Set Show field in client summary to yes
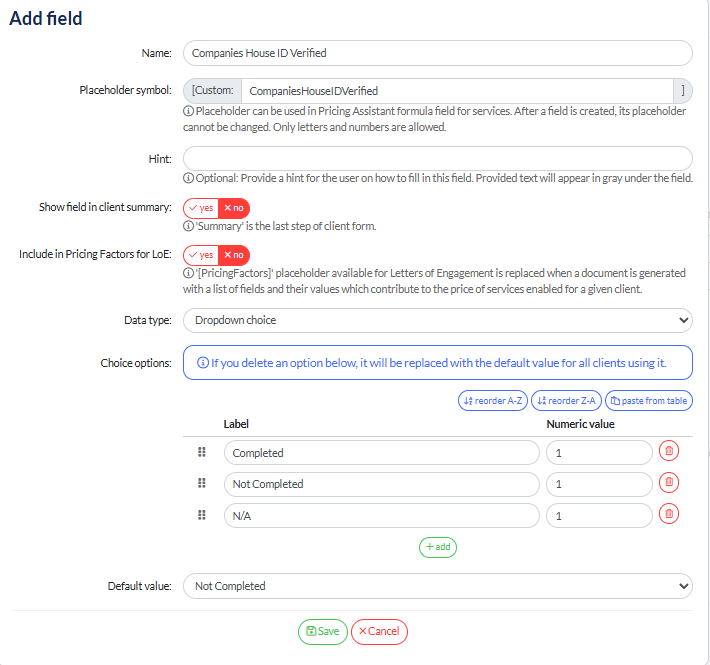The width and height of the screenshot is (710, 665). (x=201, y=208)
